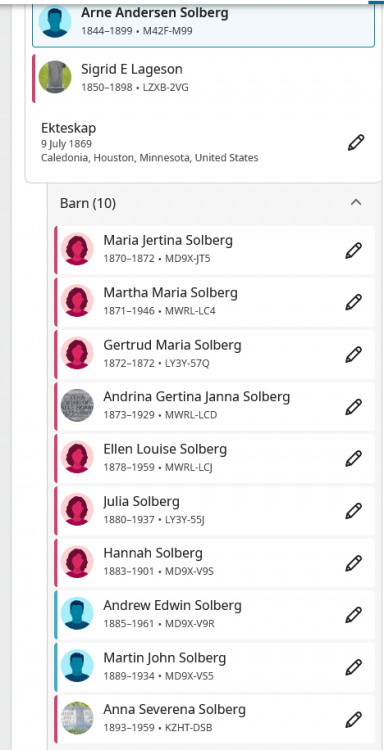Image resolution: width=384 pixels, height=750 pixels.
Task: Edit relationship for Martha Maria Solberg
Action: coord(353,302)
